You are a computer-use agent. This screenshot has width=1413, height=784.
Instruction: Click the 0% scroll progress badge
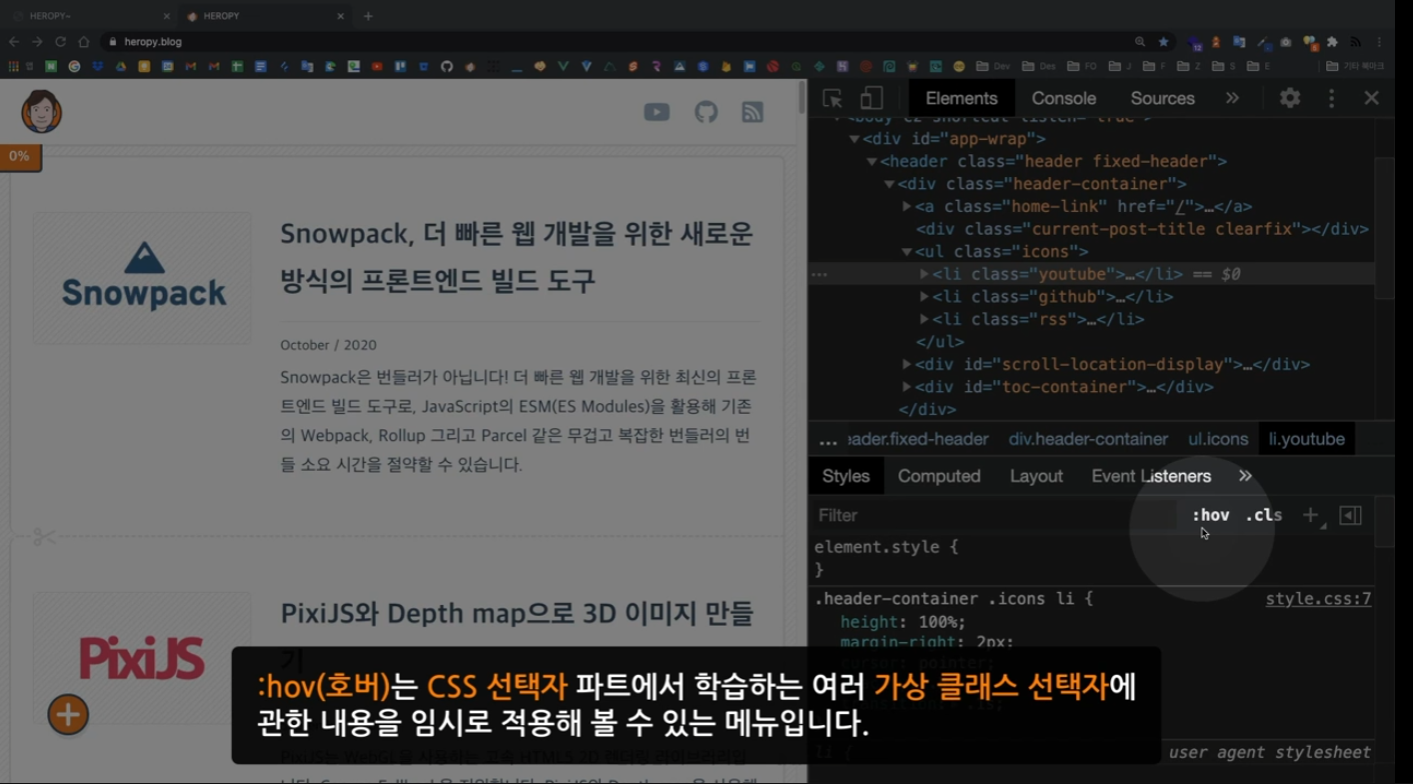(20, 157)
